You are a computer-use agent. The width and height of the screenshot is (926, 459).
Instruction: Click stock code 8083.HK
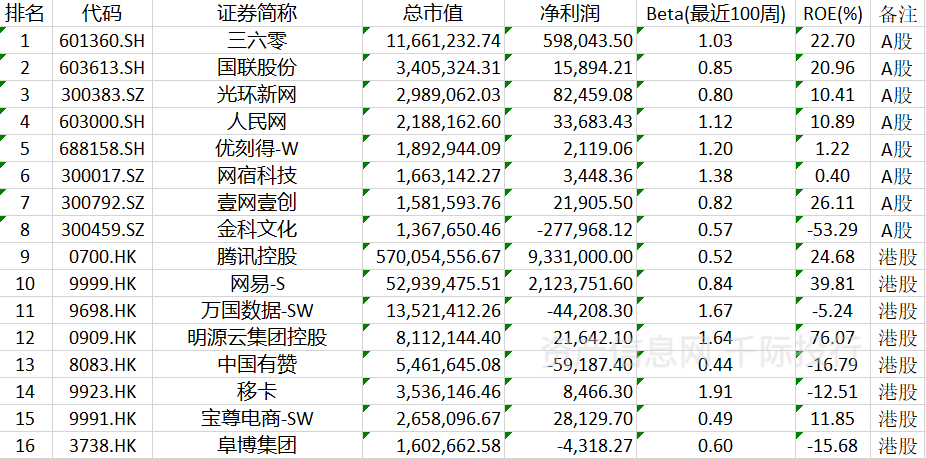(x=102, y=364)
